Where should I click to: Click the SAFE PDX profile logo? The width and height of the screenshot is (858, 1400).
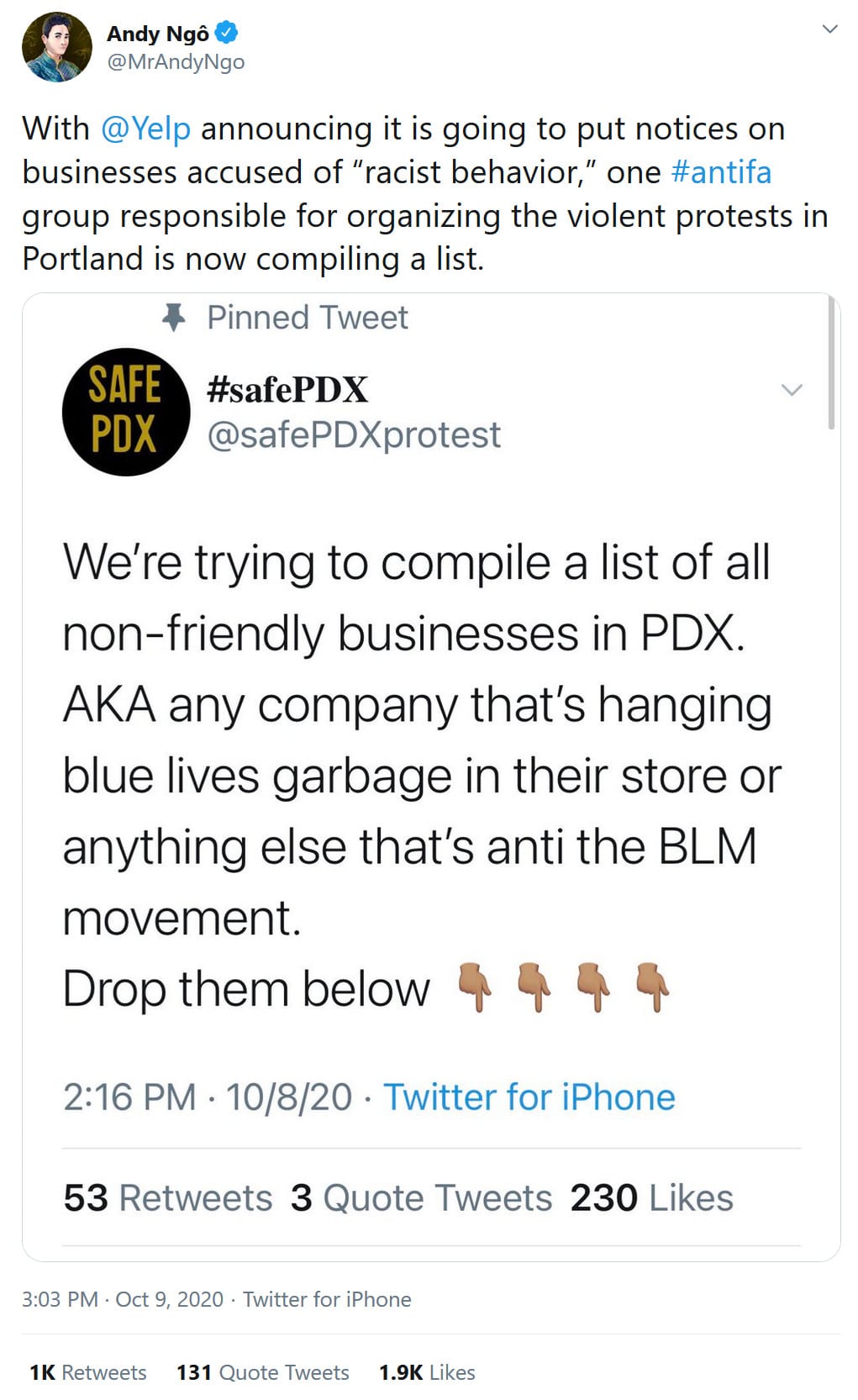126,412
